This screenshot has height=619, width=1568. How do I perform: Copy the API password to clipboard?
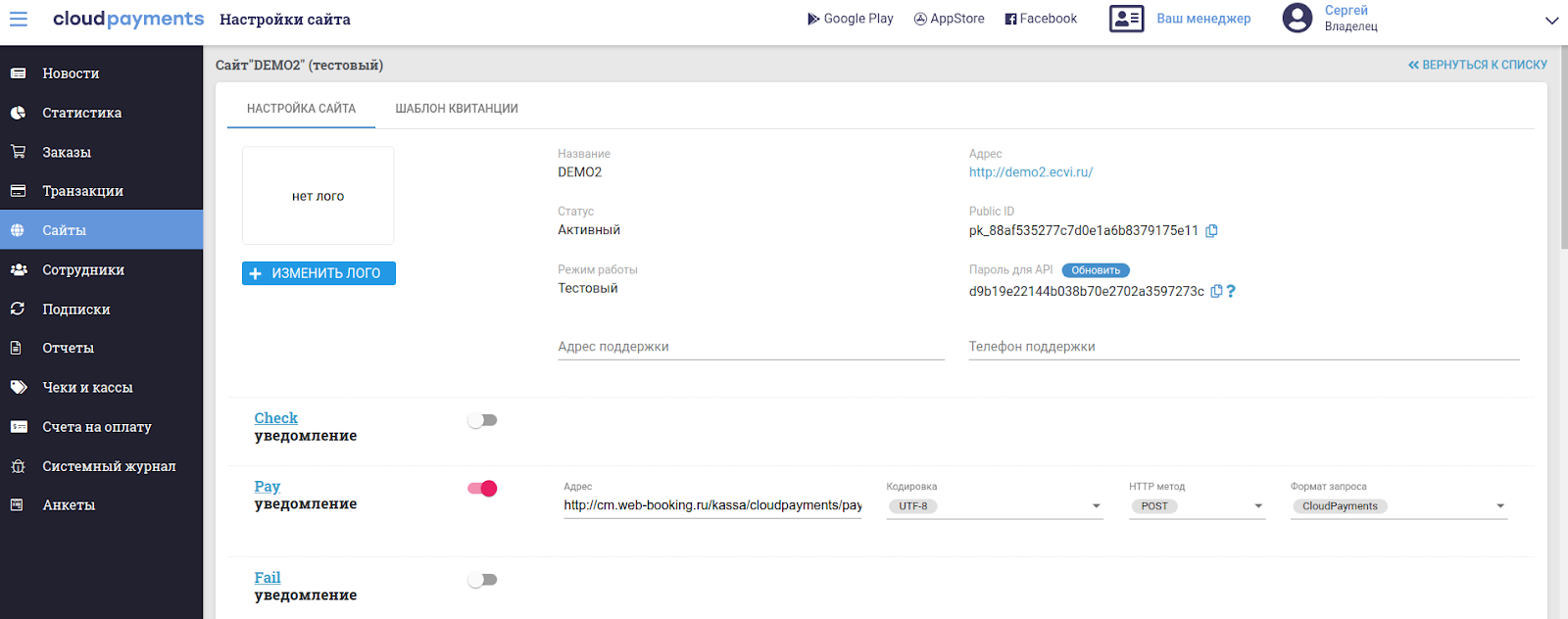1216,291
